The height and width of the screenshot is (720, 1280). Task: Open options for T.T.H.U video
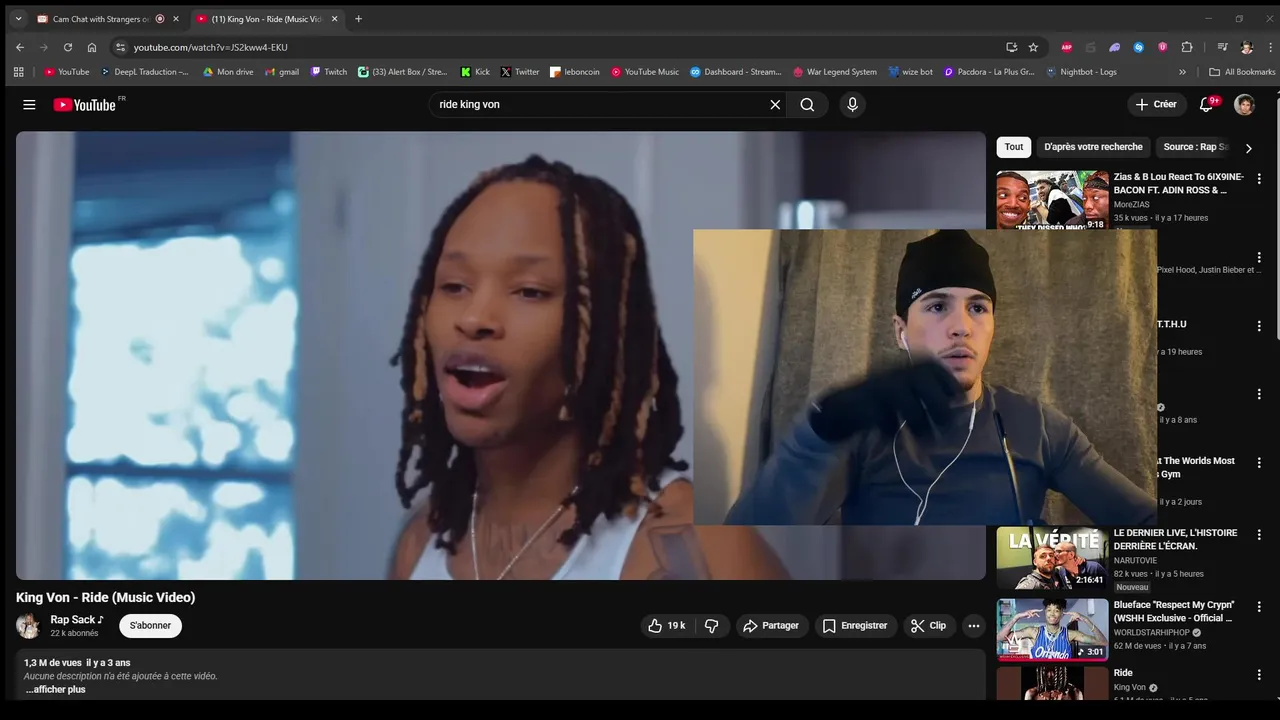(1259, 326)
